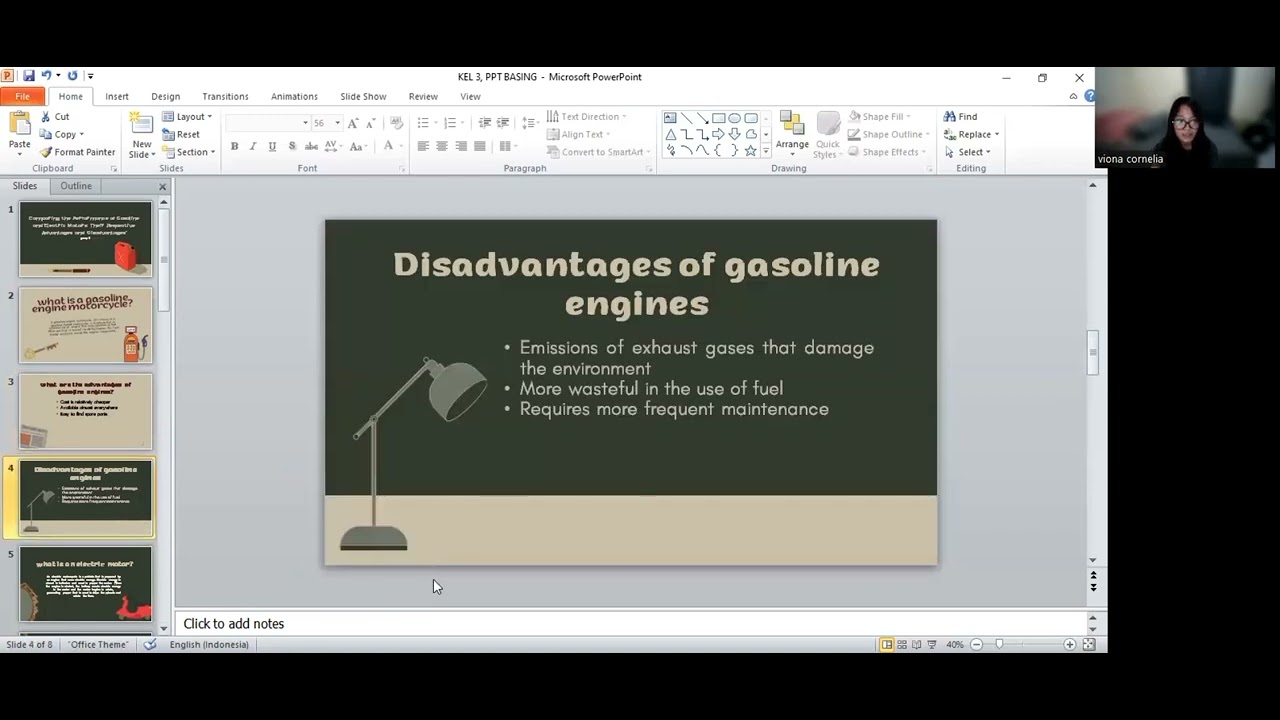
Task: Toggle Justify paragraph alignment
Action: [x=480, y=147]
